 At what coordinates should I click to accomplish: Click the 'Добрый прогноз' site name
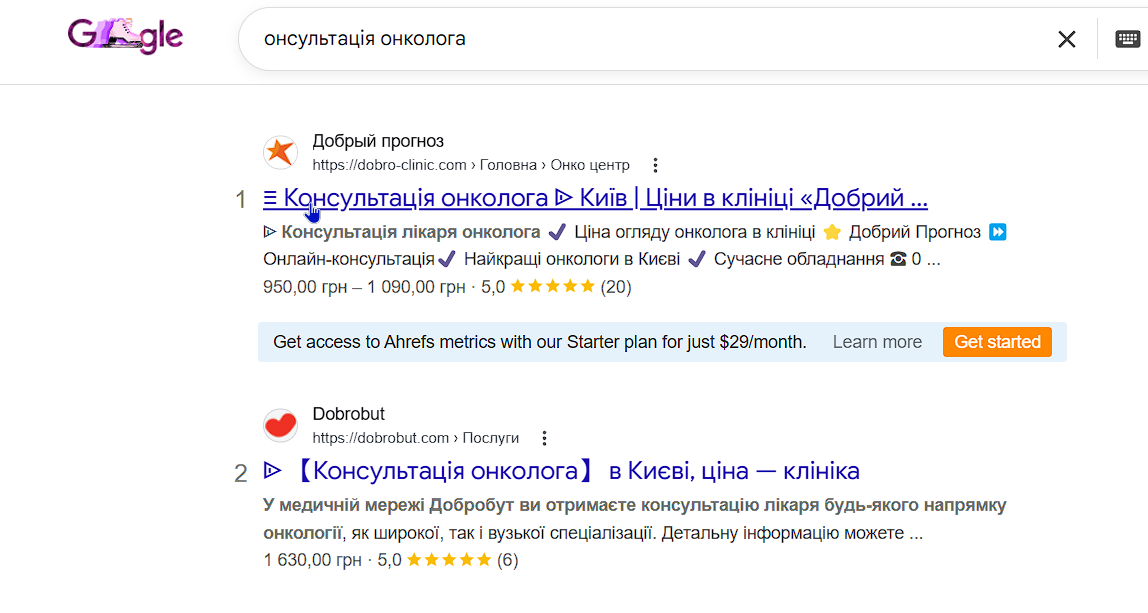tap(378, 141)
